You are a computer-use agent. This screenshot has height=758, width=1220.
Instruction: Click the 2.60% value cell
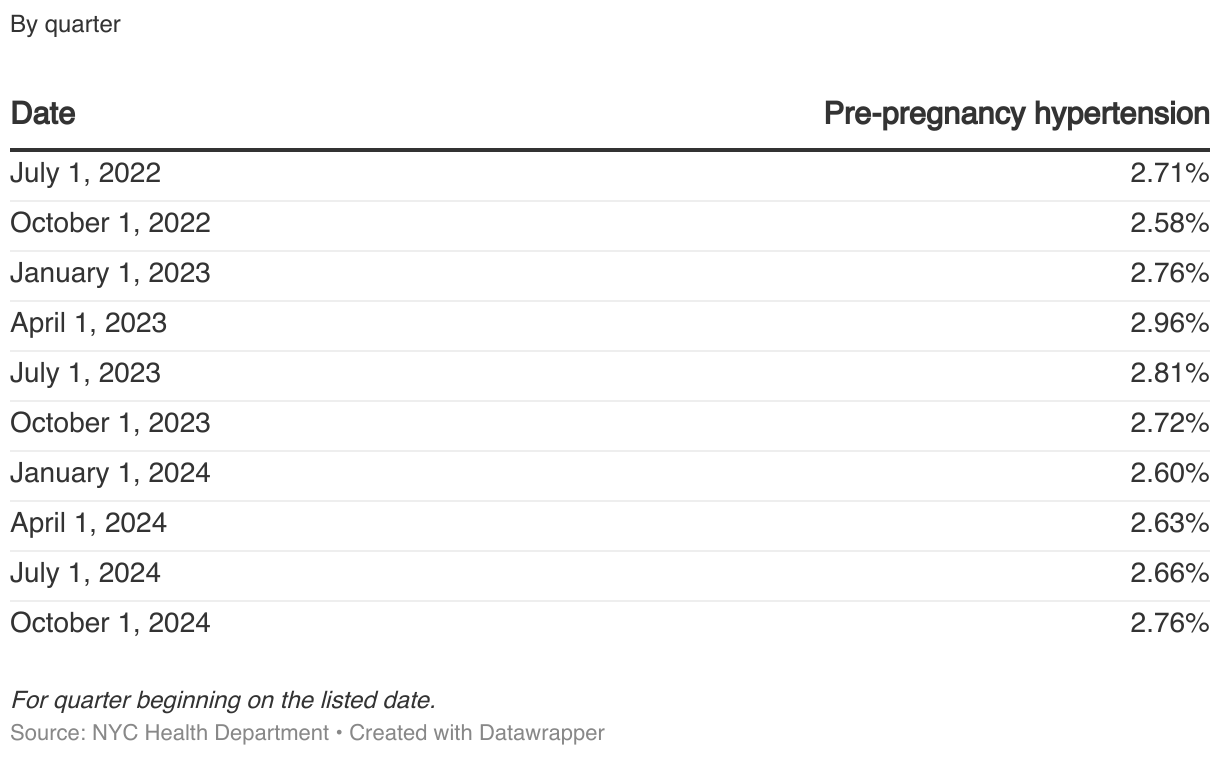[x=1169, y=473]
